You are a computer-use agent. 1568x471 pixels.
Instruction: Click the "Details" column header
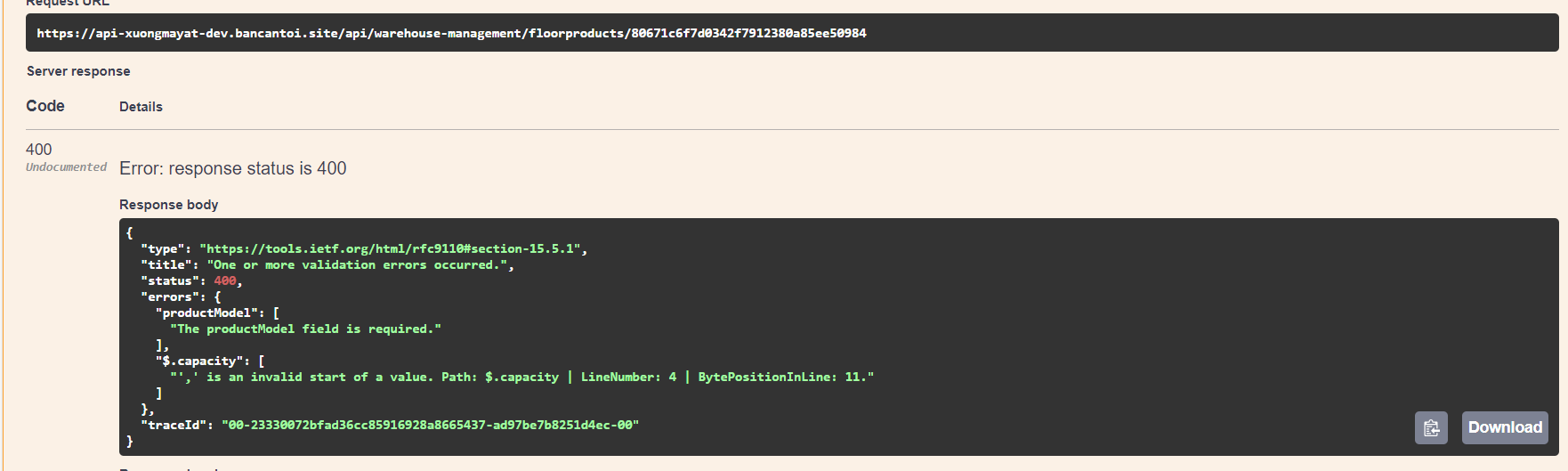[141, 107]
